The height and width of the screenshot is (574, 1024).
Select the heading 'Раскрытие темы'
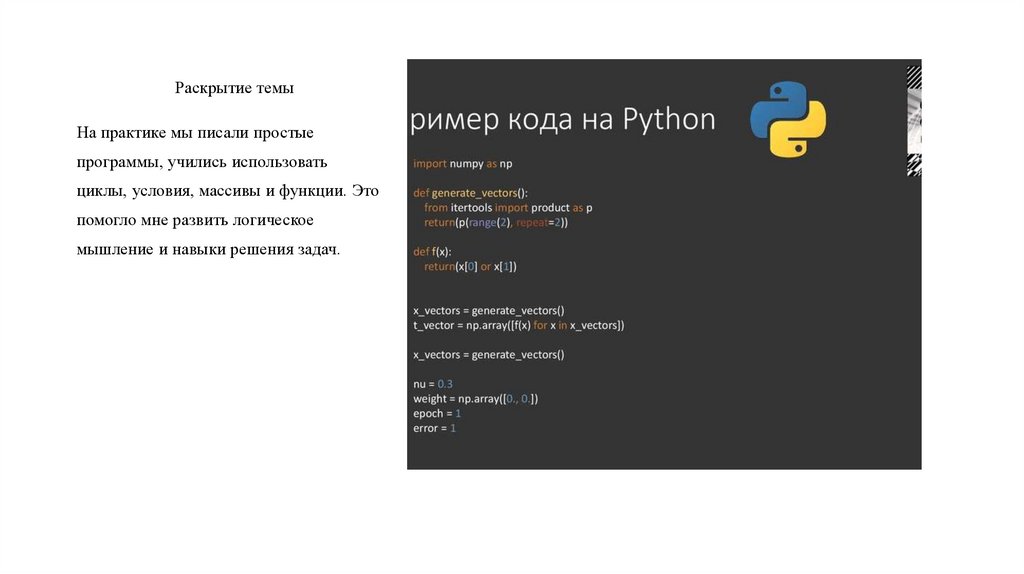234,88
